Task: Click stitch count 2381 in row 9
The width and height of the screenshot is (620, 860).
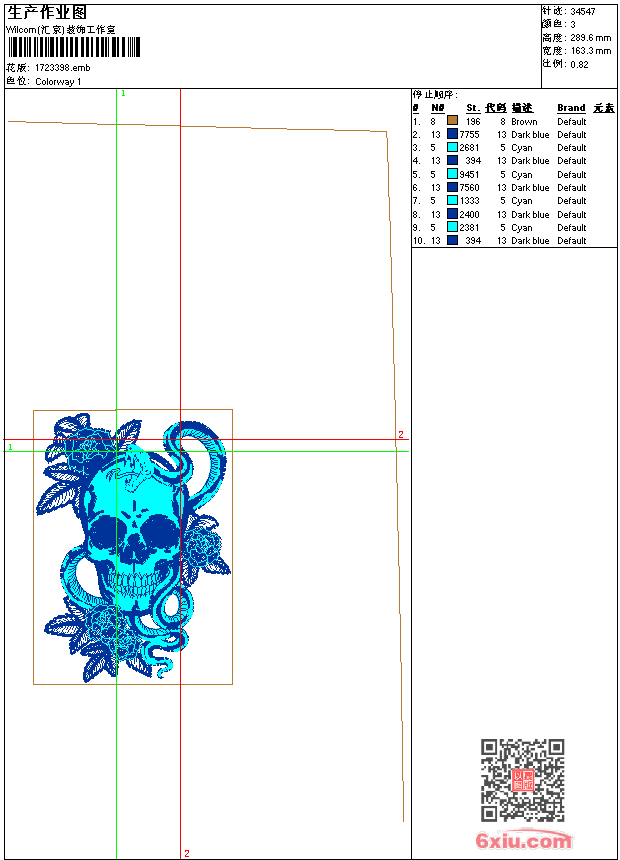Action: [x=470, y=228]
